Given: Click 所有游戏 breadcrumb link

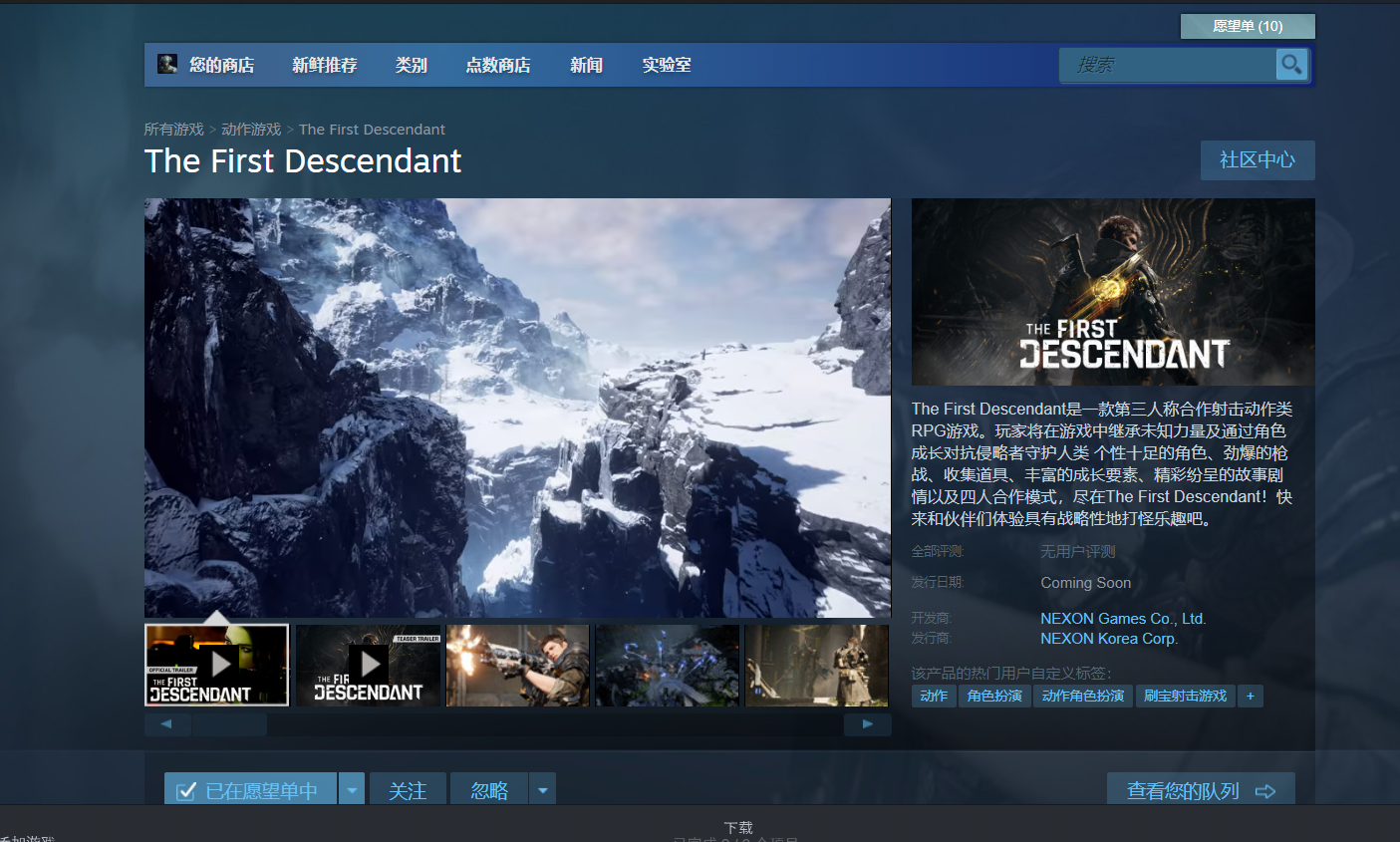Looking at the screenshot, I should 173,130.
